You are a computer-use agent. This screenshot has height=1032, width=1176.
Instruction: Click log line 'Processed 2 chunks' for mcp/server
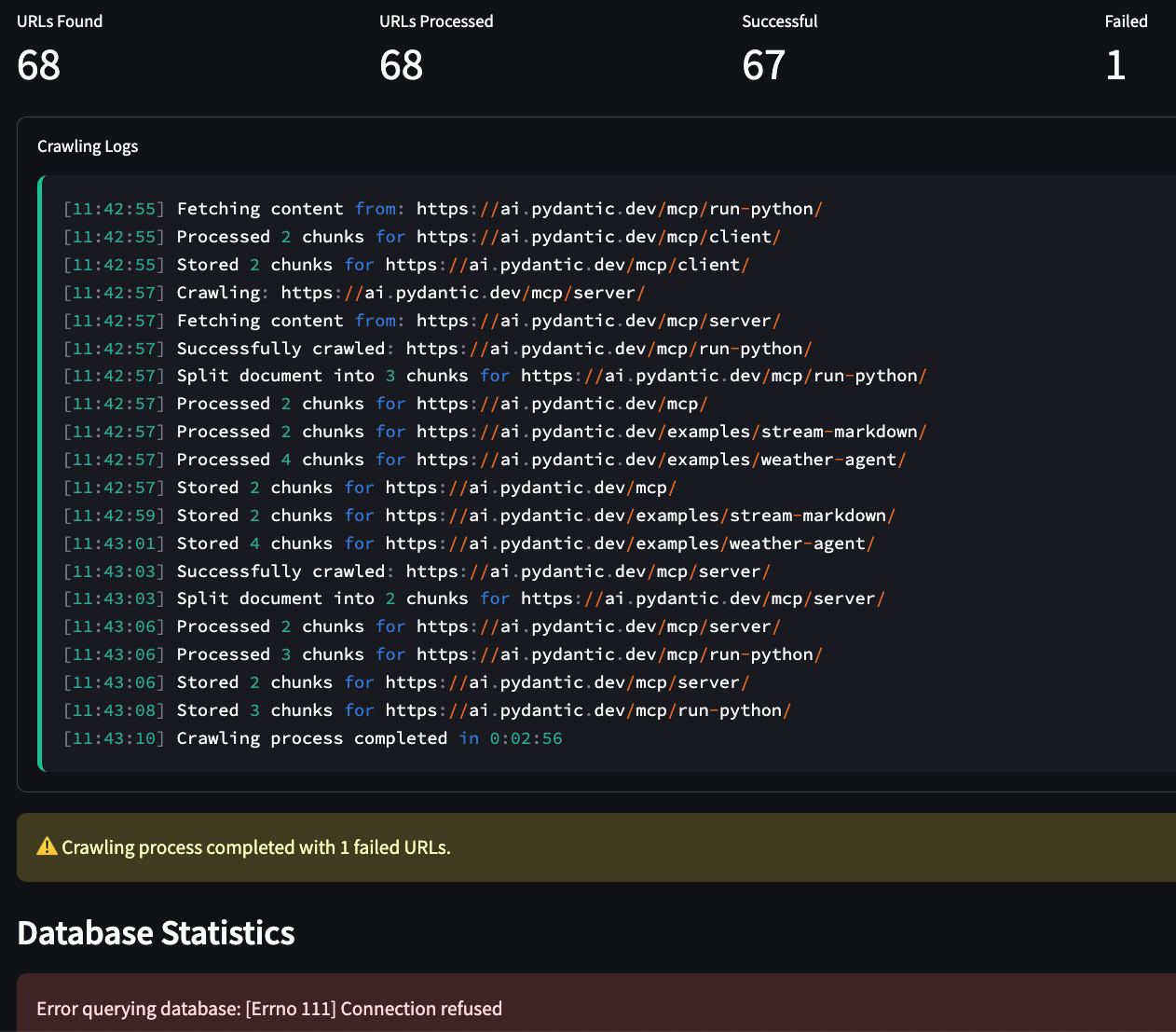click(x=422, y=626)
